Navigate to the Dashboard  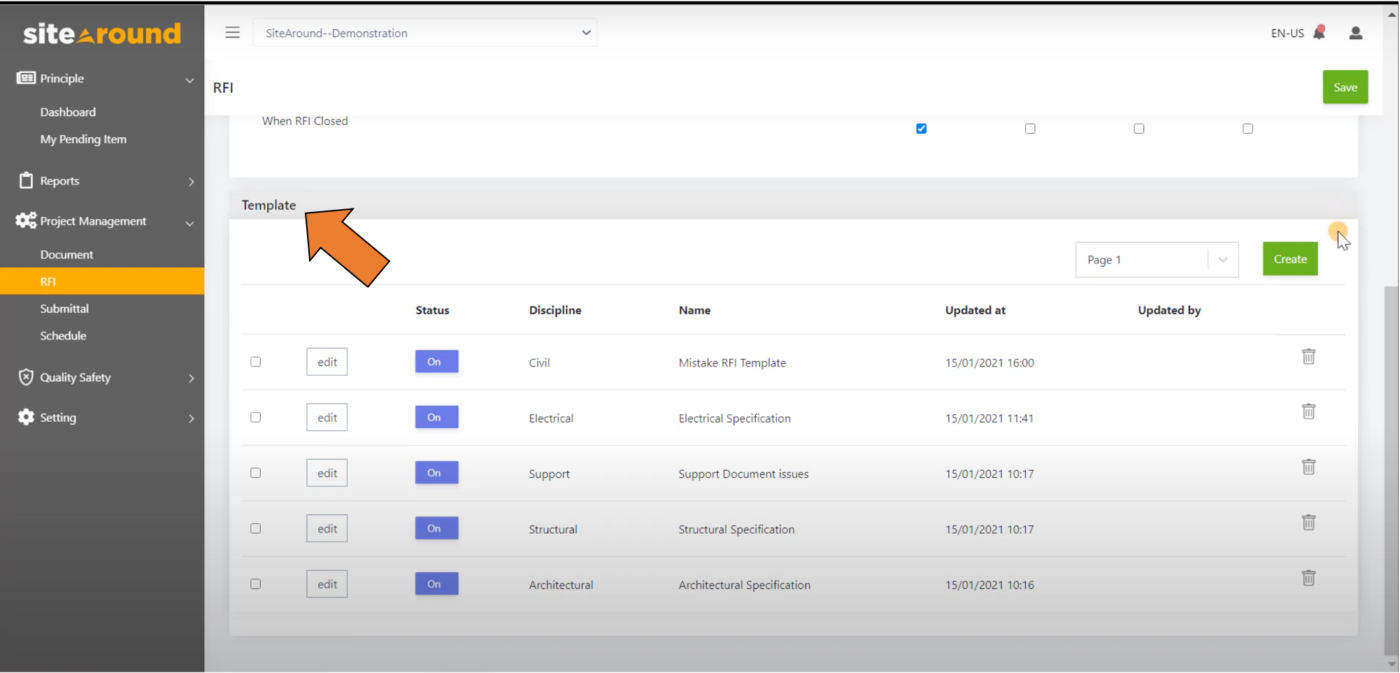67,111
